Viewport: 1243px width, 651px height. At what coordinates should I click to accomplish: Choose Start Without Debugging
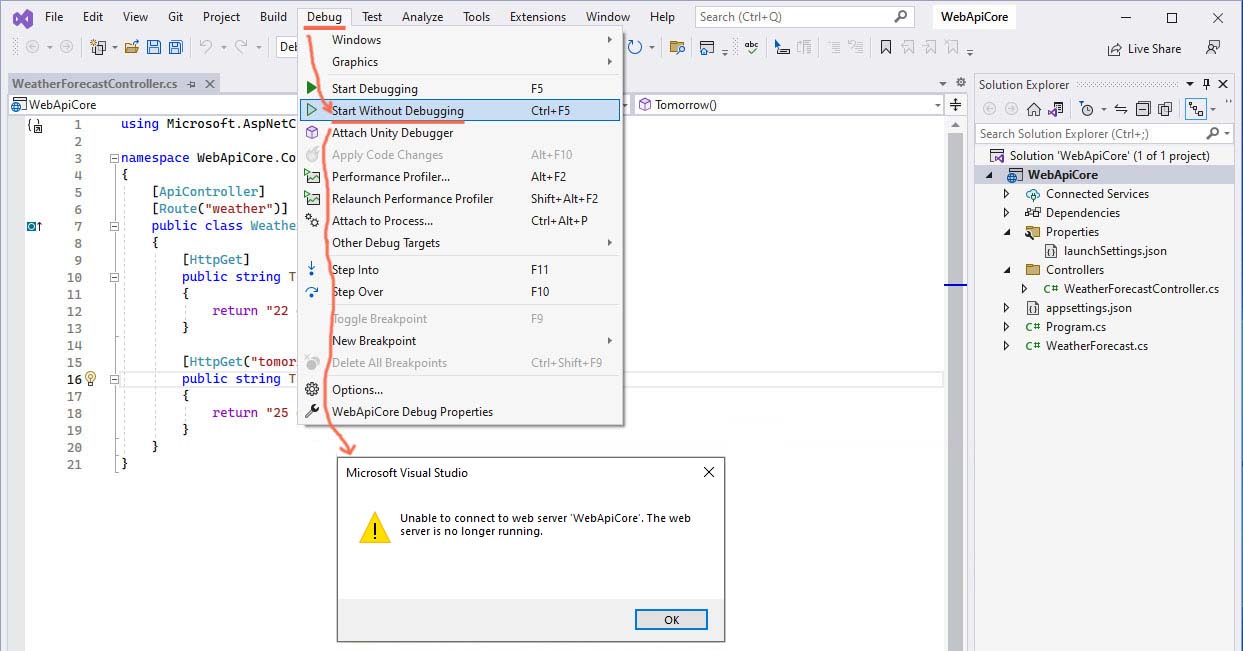(x=461, y=111)
